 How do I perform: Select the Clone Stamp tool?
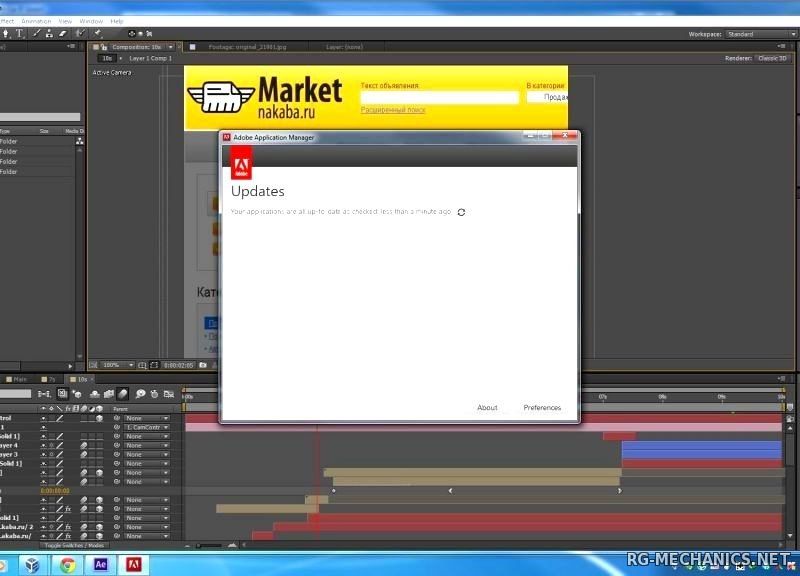click(x=49, y=34)
